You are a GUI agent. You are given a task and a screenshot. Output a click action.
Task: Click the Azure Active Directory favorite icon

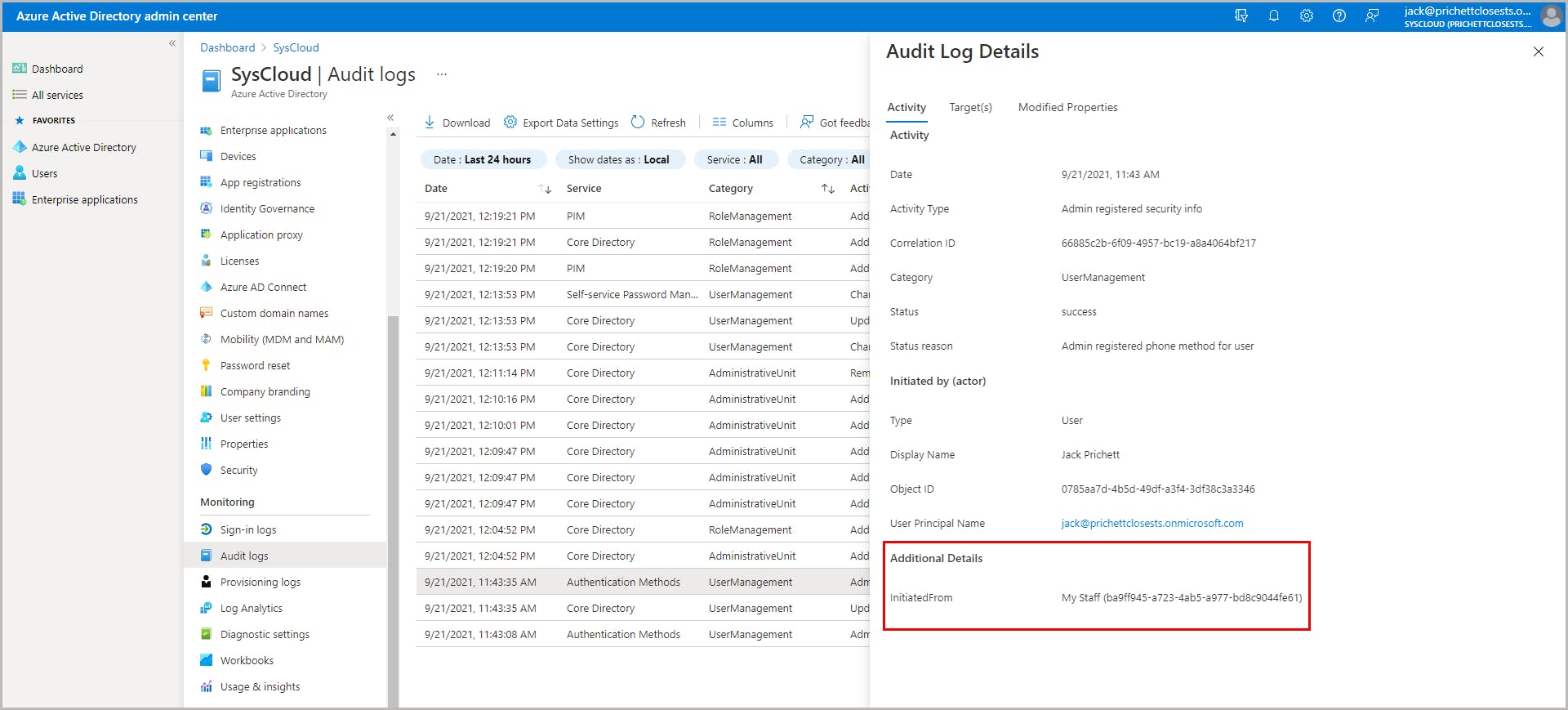20,147
